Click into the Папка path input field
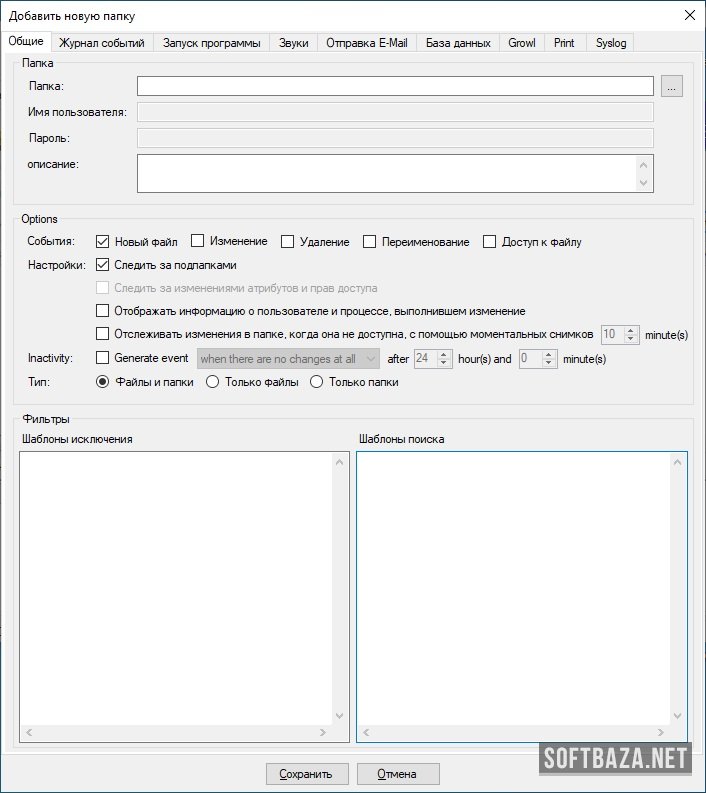The width and height of the screenshot is (706, 793). 395,87
